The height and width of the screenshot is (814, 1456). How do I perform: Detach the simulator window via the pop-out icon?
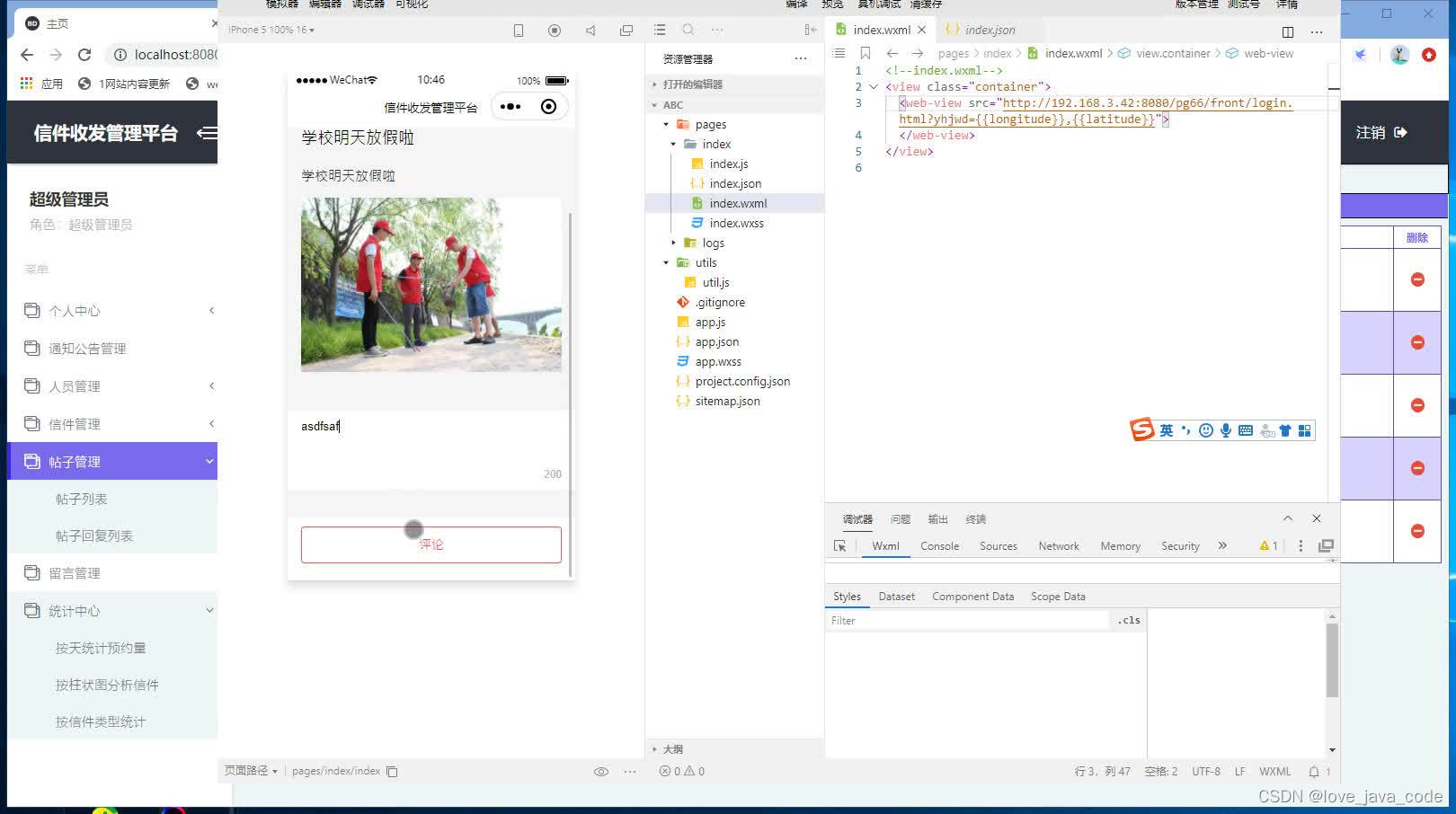point(626,31)
